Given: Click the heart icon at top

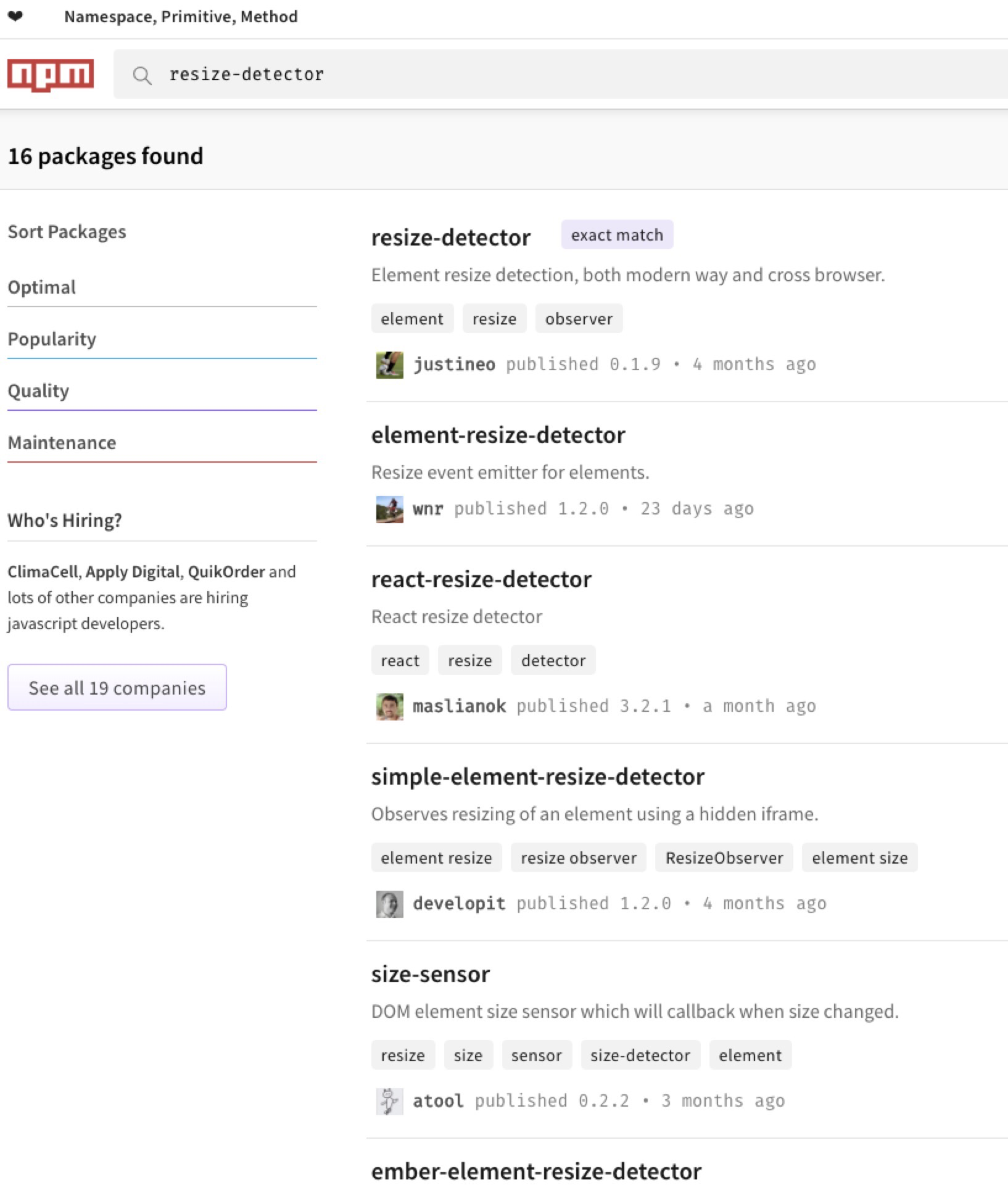Looking at the screenshot, I should (16, 17).
